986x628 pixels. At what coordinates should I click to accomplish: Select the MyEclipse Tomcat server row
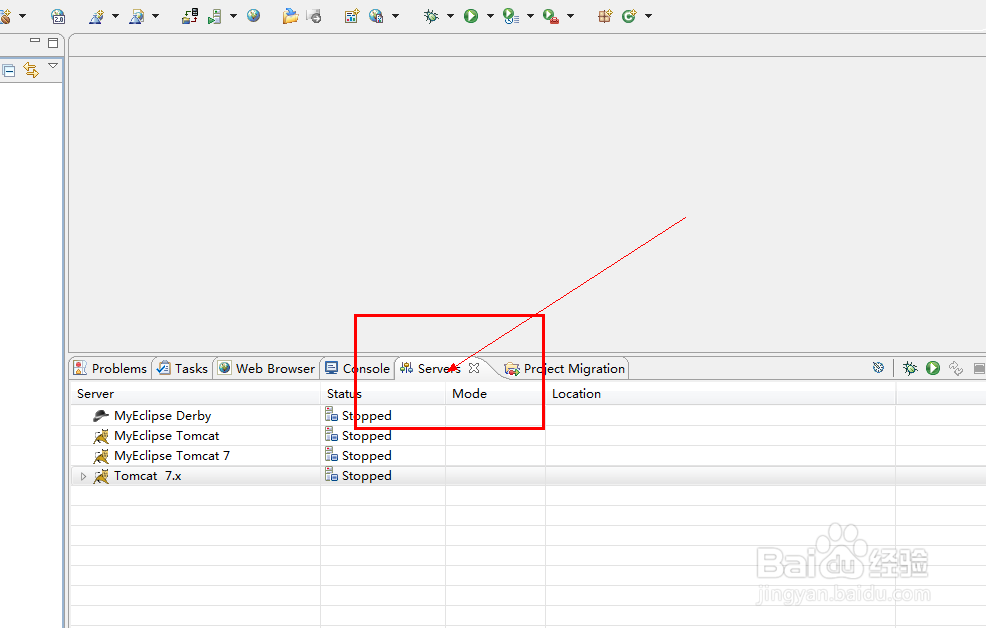[x=527, y=436]
